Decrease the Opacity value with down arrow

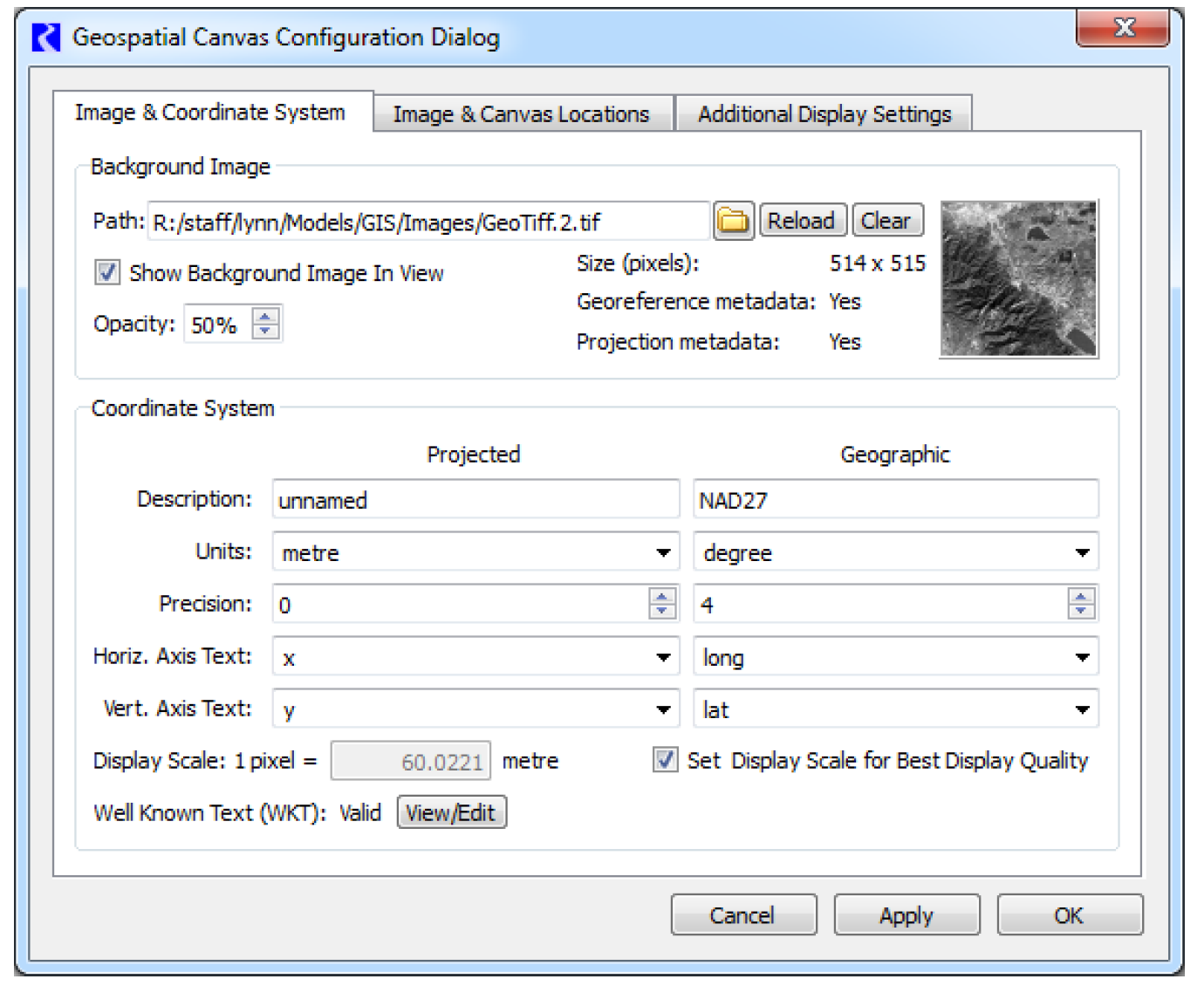[266, 332]
